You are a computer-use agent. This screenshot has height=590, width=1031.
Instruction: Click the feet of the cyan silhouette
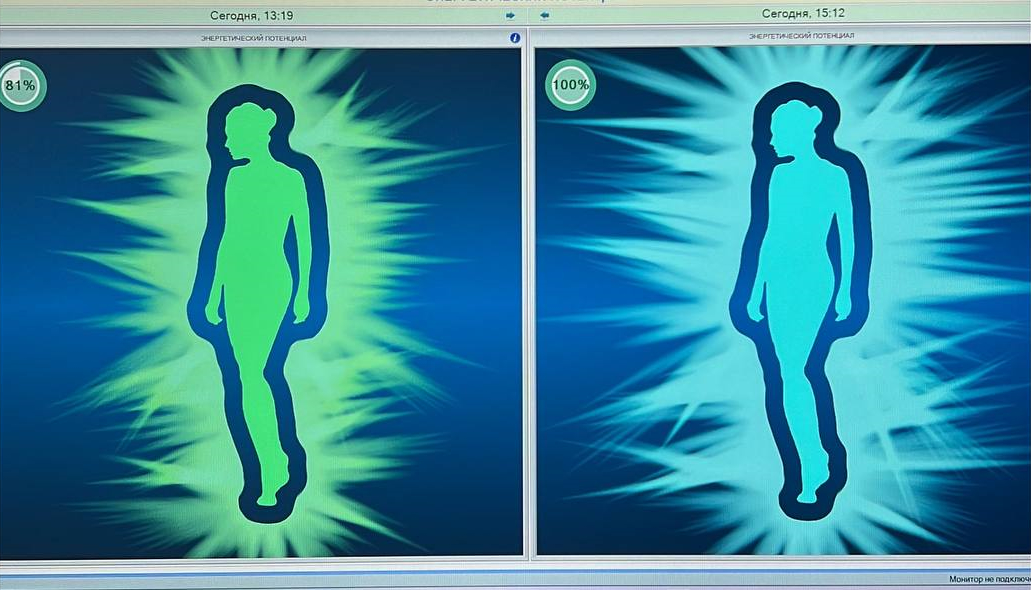[813, 492]
